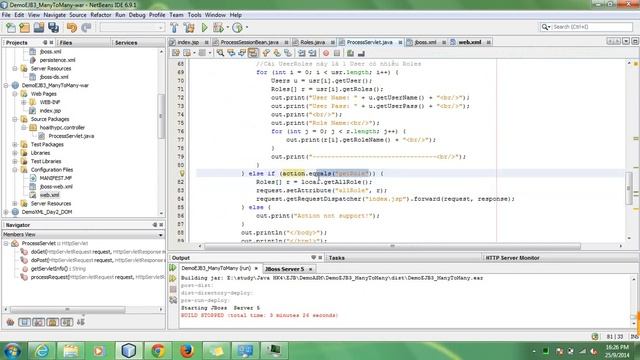Open the Refactor menu
The height and width of the screenshot is (360, 640).
[101, 15]
